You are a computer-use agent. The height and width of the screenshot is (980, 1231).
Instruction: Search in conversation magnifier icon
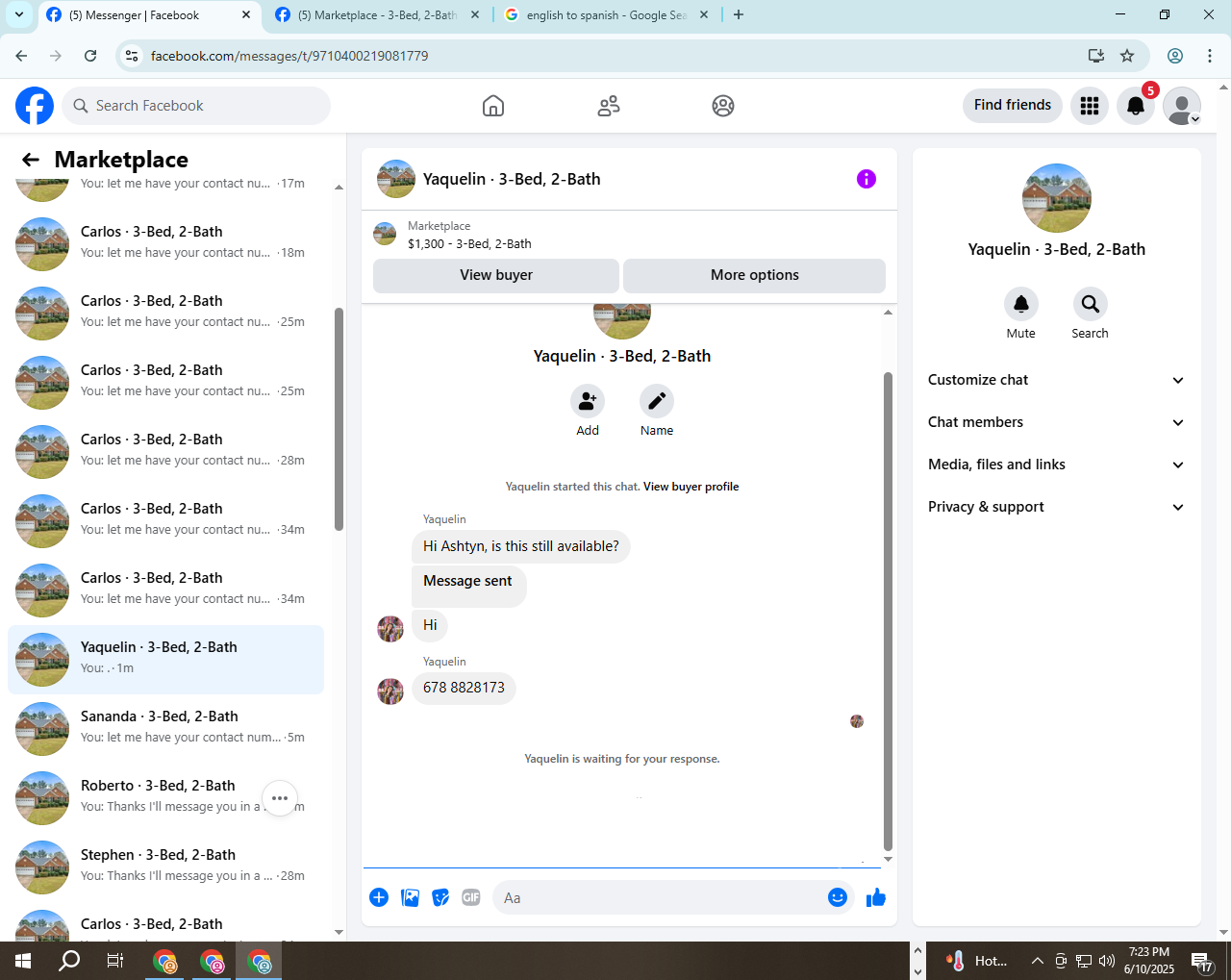tap(1091, 304)
